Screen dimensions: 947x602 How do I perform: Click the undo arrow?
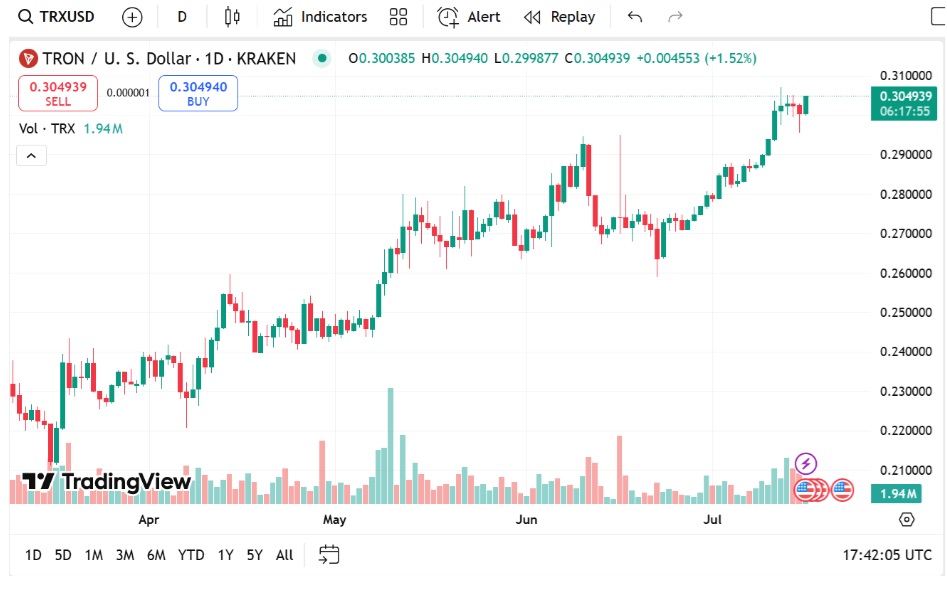pos(634,17)
